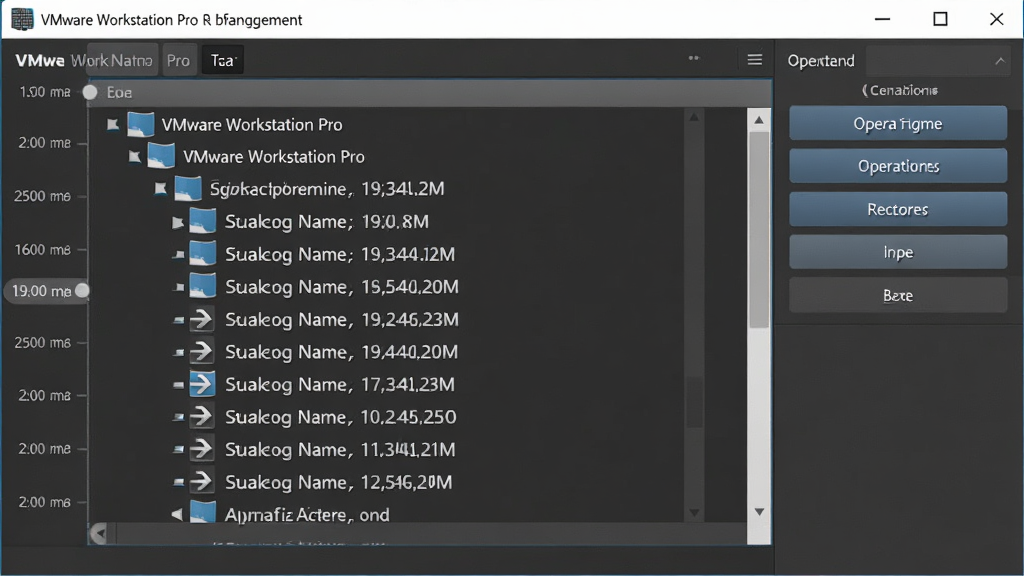Click the 1600 ms timeline label
The width and height of the screenshot is (1024, 576).
pos(42,249)
